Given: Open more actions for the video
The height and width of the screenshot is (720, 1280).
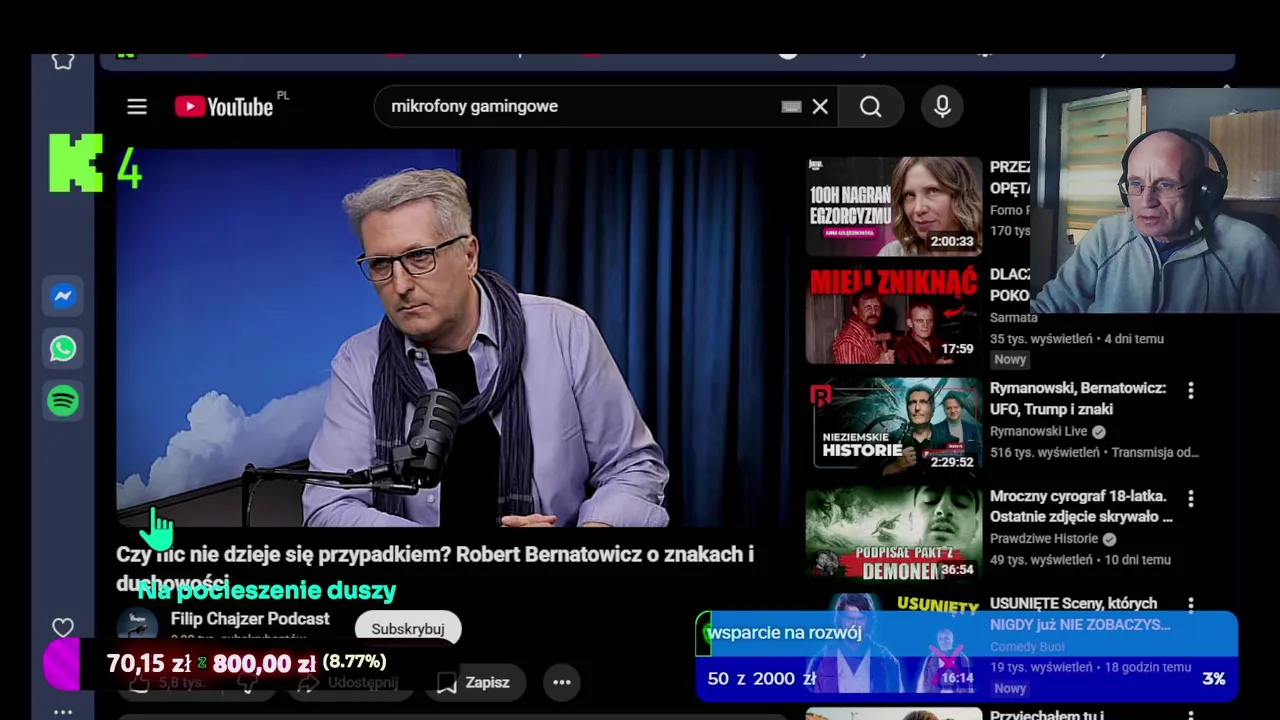Looking at the screenshot, I should tap(562, 682).
